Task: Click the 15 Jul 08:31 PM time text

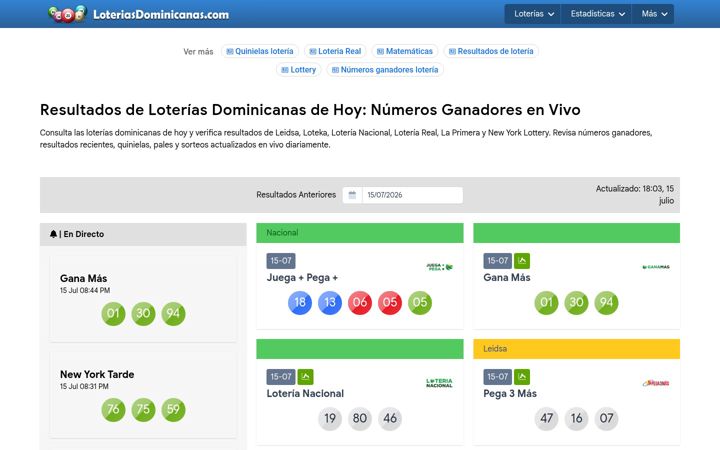Action: [84, 387]
